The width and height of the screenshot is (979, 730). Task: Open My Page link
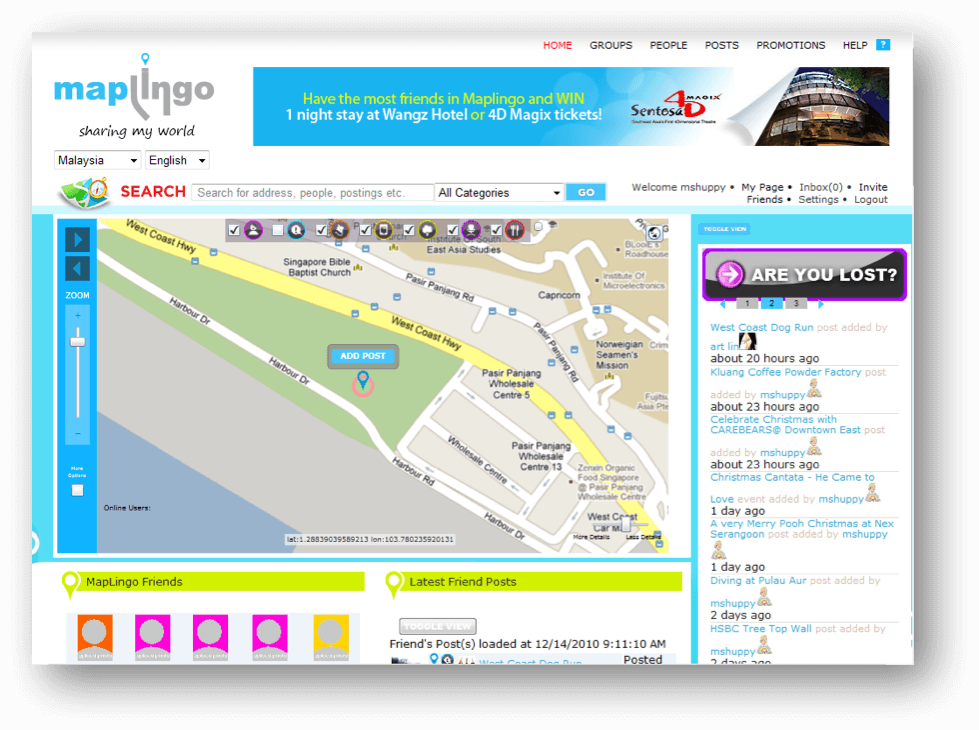pos(762,187)
